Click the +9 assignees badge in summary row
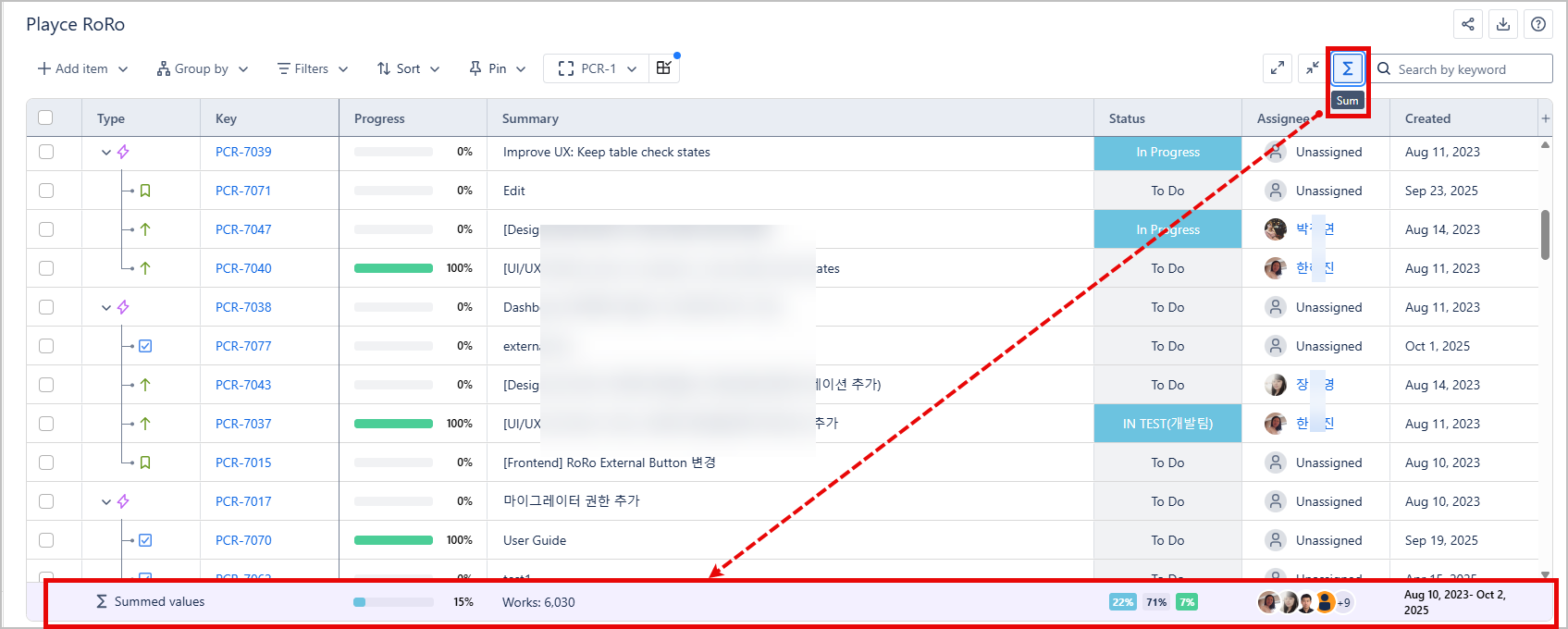Screen dimensions: 1568x629 point(1343,602)
